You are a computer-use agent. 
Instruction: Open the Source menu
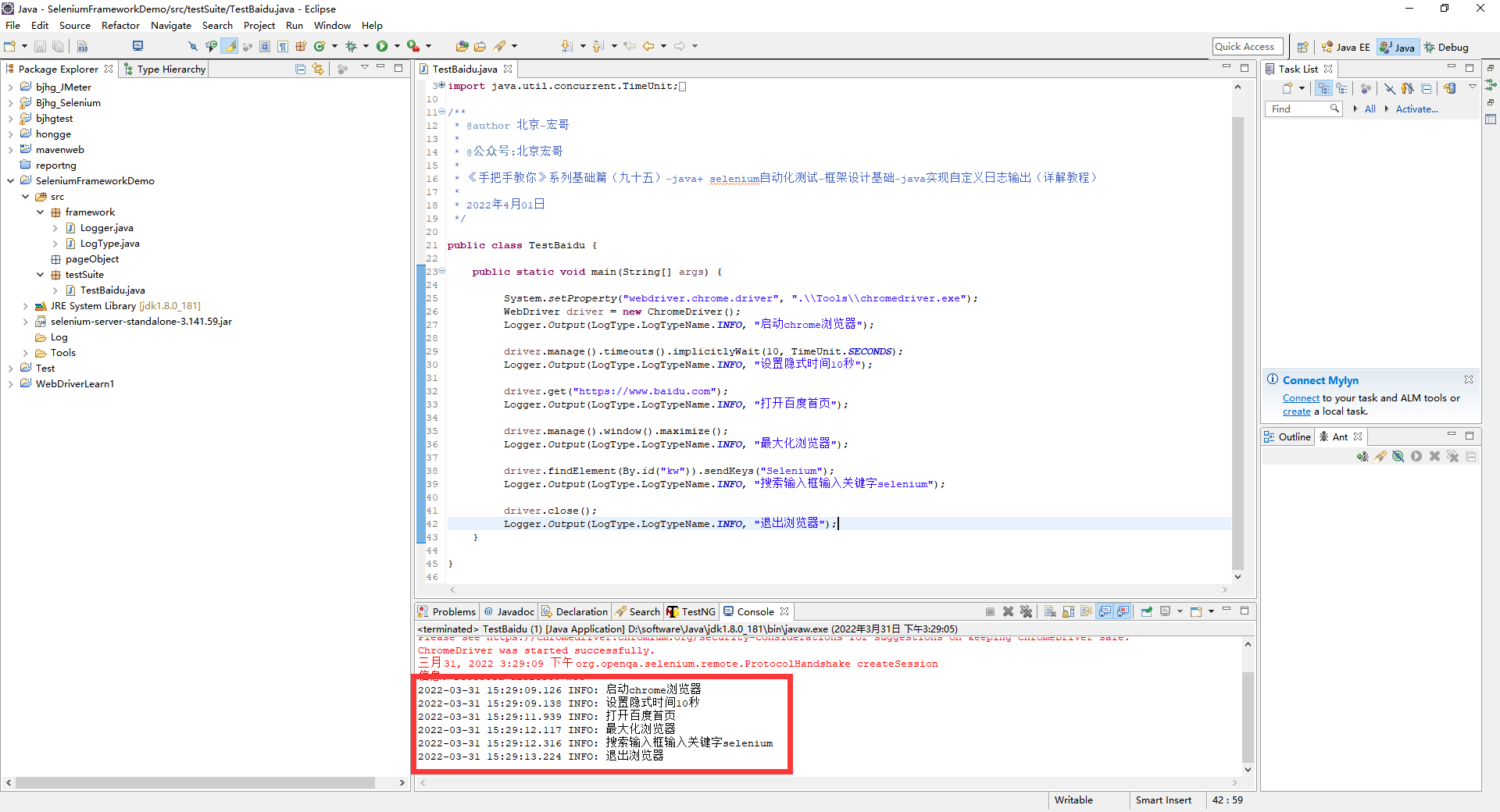point(75,25)
